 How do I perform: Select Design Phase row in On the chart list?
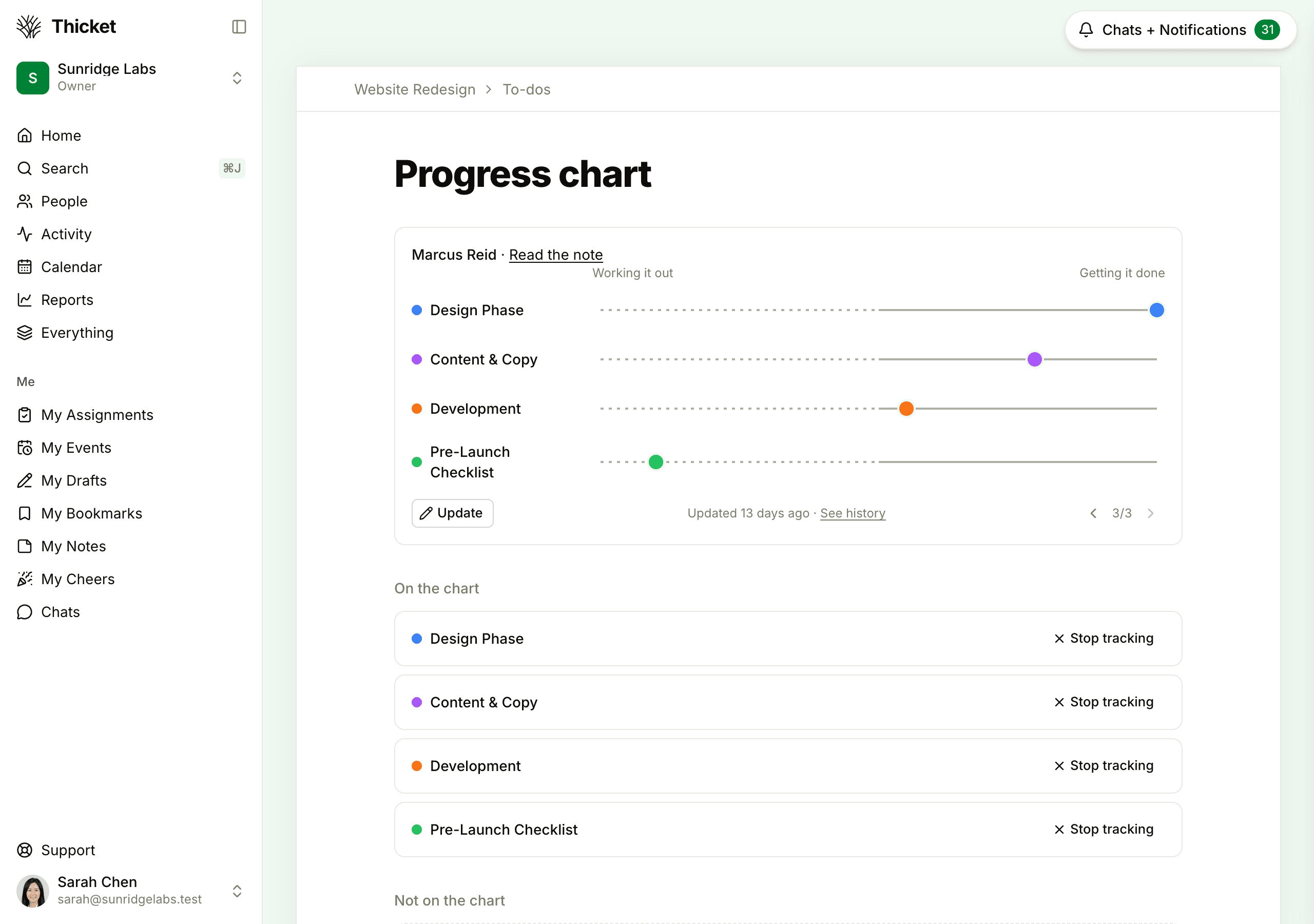pos(787,638)
